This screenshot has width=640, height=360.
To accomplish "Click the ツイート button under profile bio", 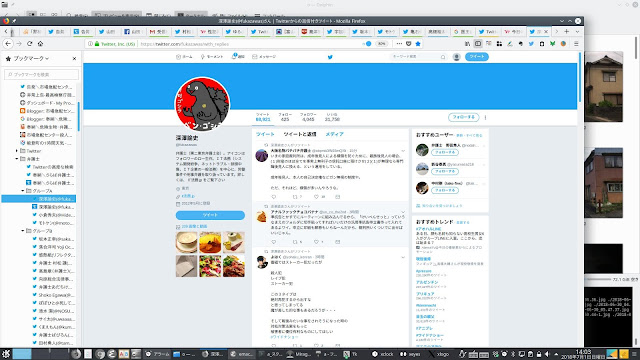I will [210, 215].
